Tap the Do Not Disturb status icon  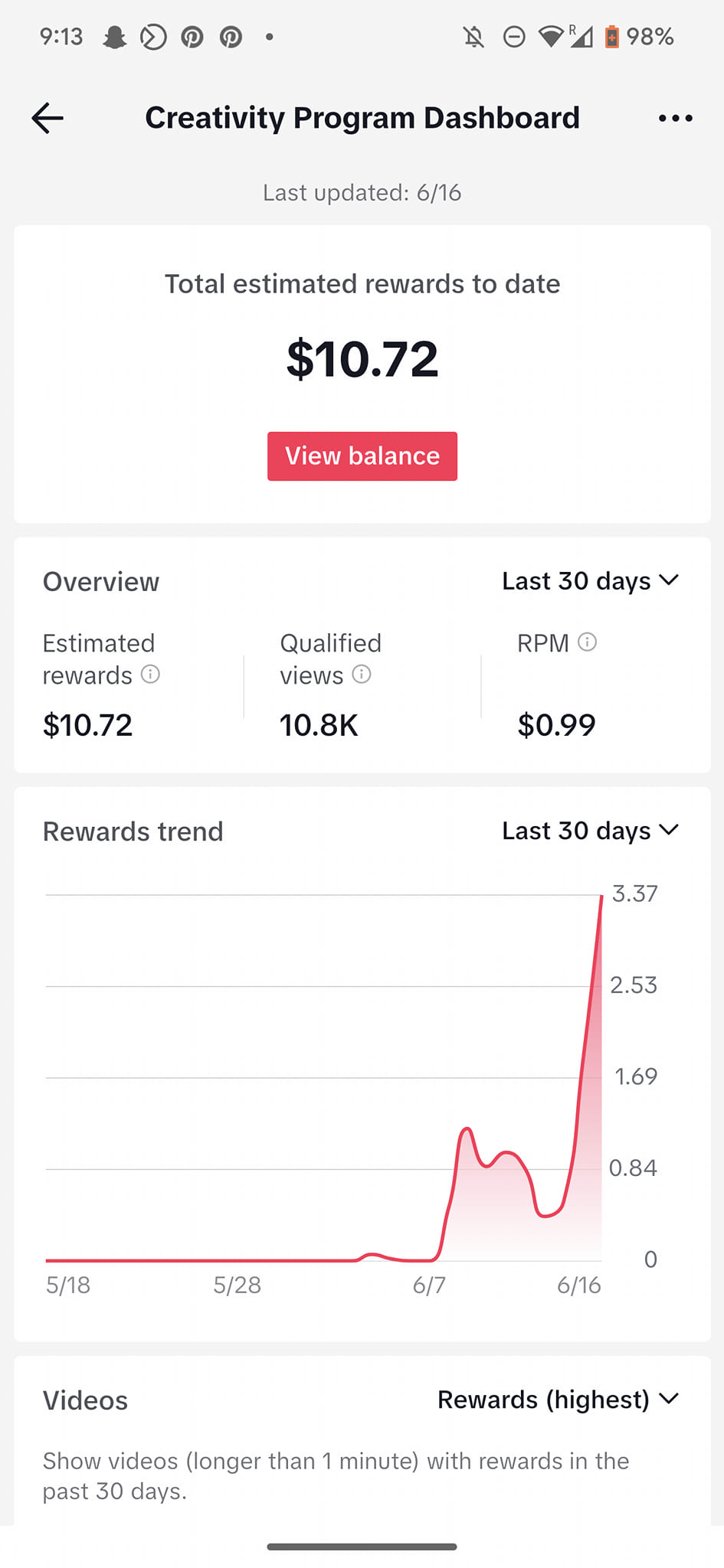[514, 37]
